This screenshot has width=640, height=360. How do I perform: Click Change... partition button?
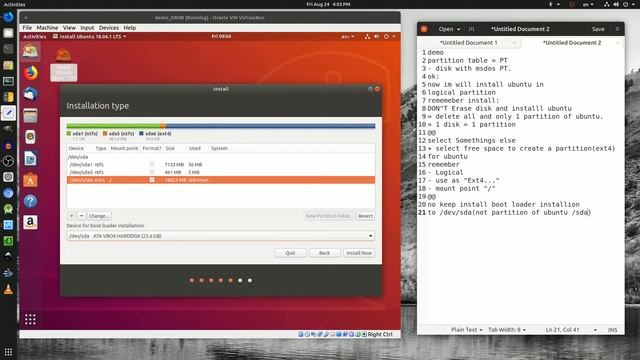coord(99,216)
